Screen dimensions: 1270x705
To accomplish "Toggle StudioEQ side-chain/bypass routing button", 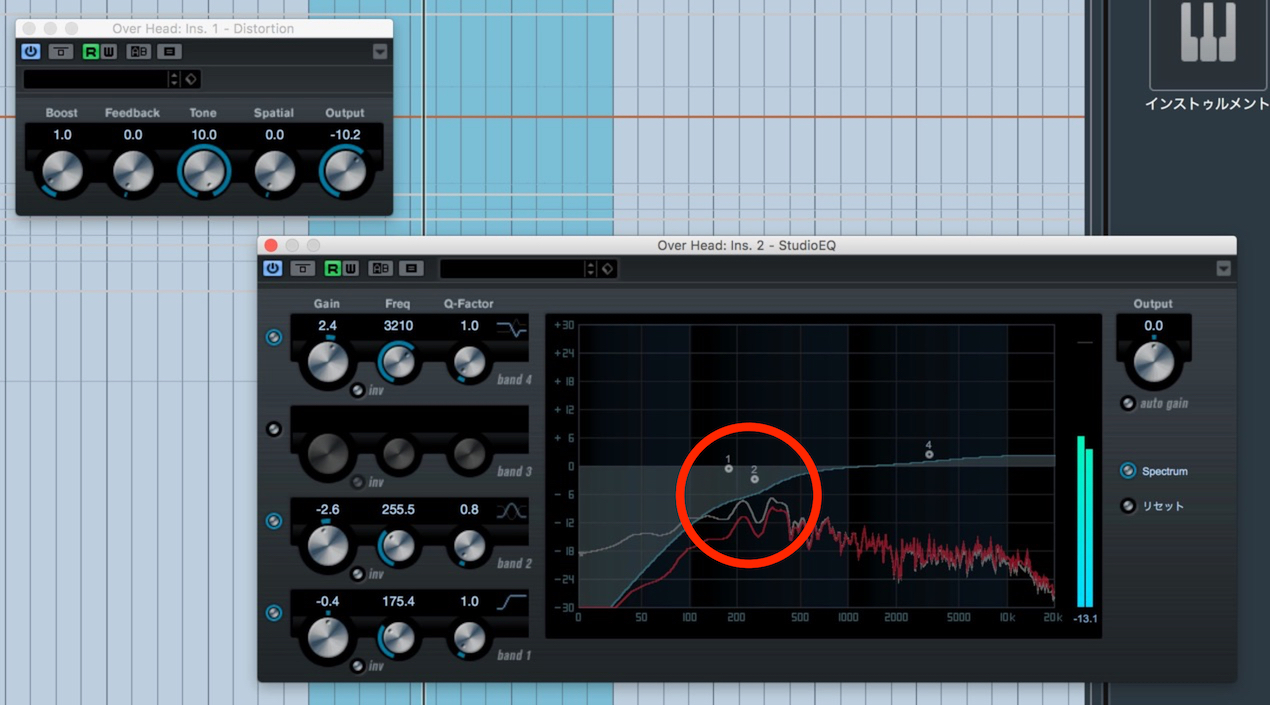I will 303,268.
